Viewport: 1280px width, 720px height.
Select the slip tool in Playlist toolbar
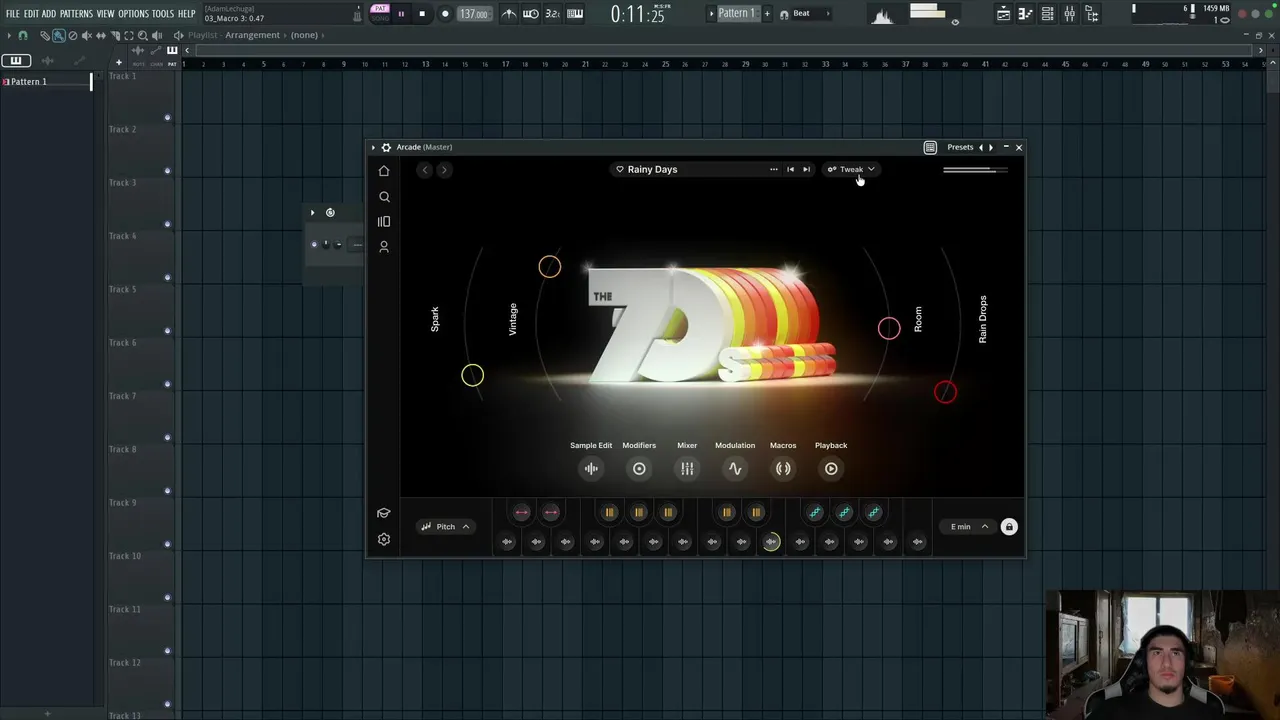(101, 35)
